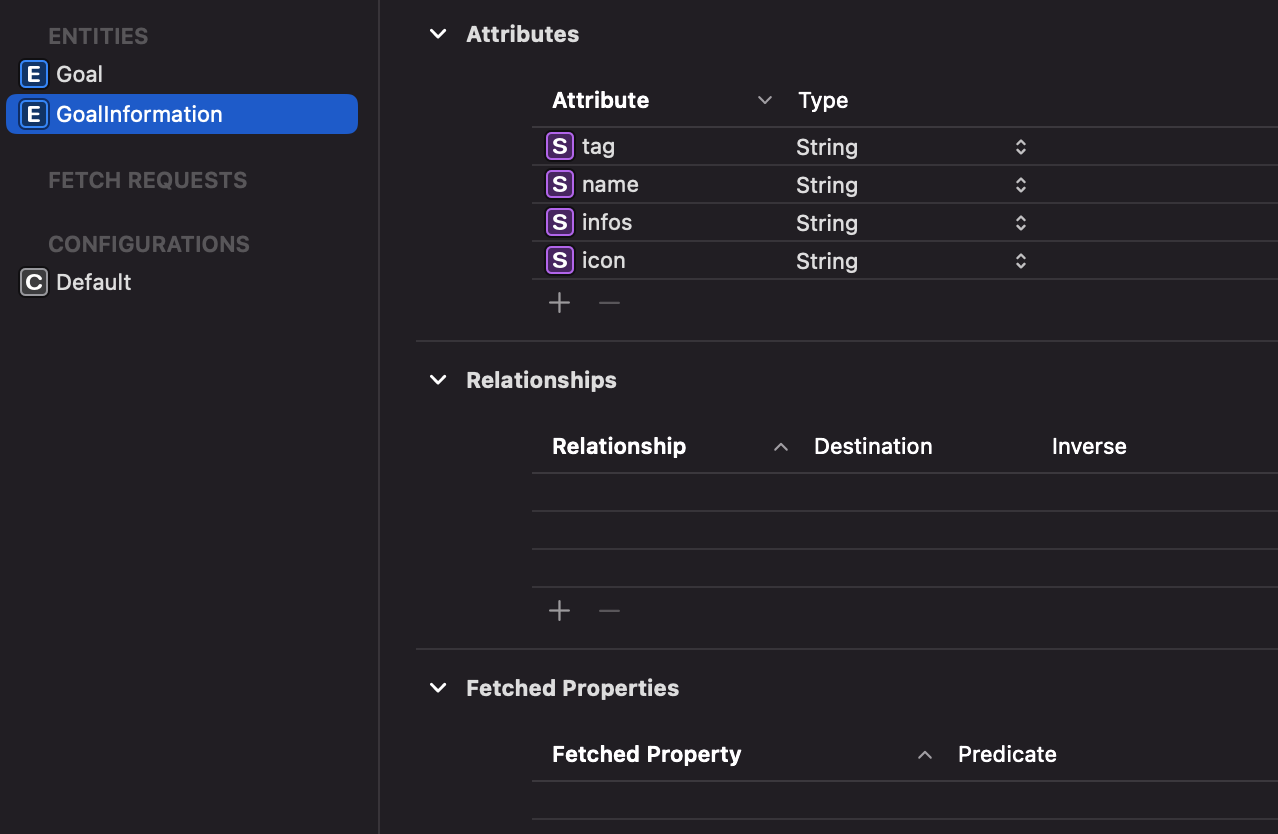1278x834 pixels.
Task: Remove relationship with minus button
Action: click(609, 611)
